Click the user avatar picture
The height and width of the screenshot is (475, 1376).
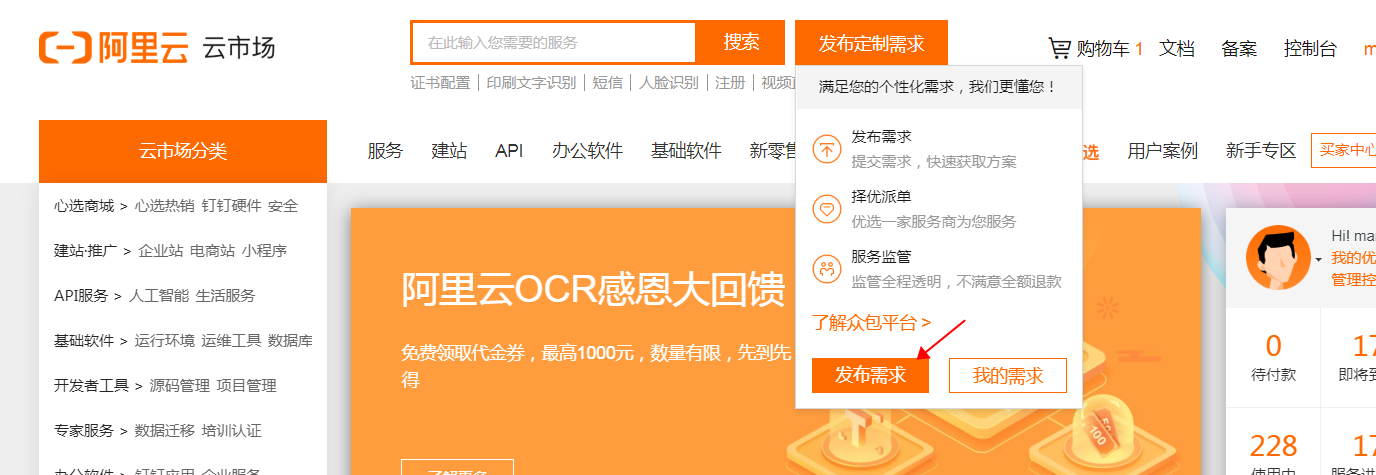(1278, 258)
